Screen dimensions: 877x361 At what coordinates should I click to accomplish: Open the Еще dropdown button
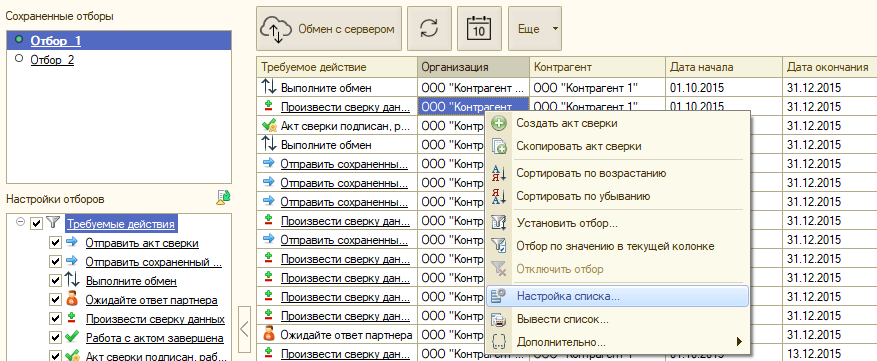pos(535,29)
